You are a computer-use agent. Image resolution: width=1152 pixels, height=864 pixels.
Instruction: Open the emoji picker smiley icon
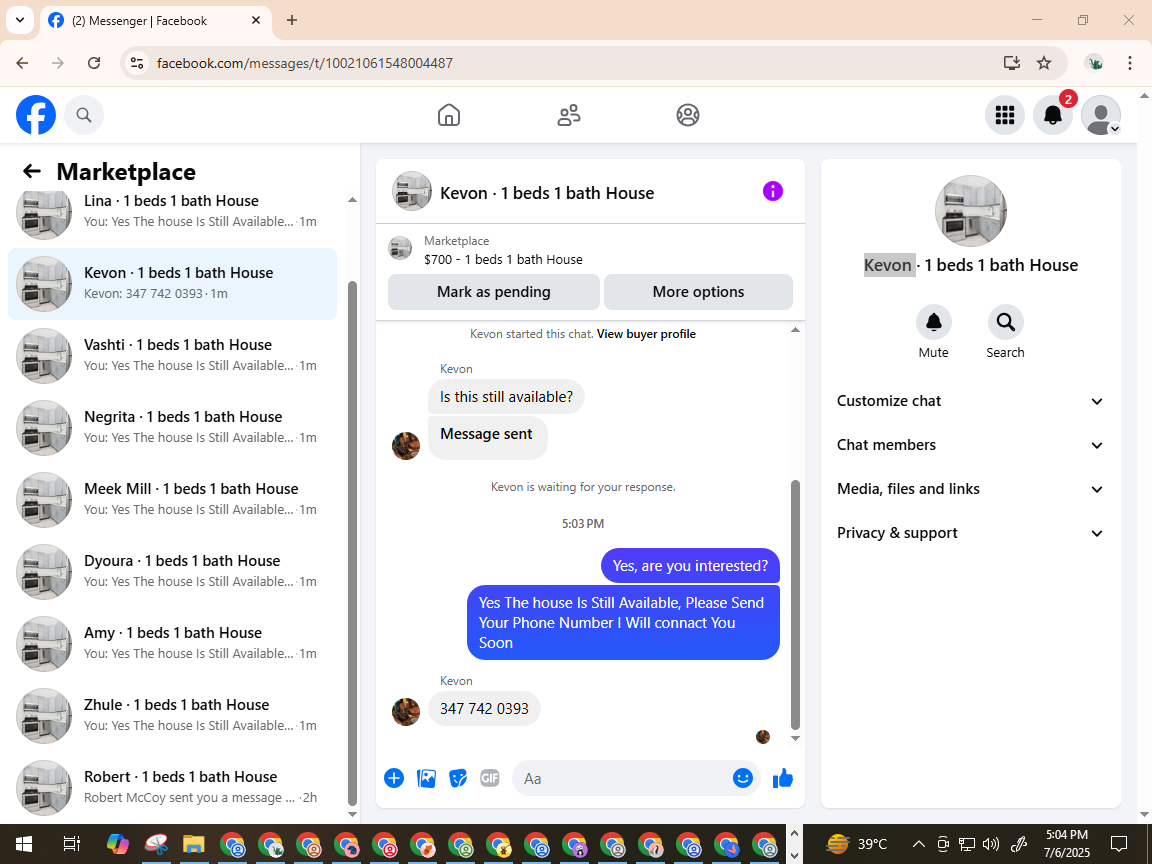(x=743, y=778)
